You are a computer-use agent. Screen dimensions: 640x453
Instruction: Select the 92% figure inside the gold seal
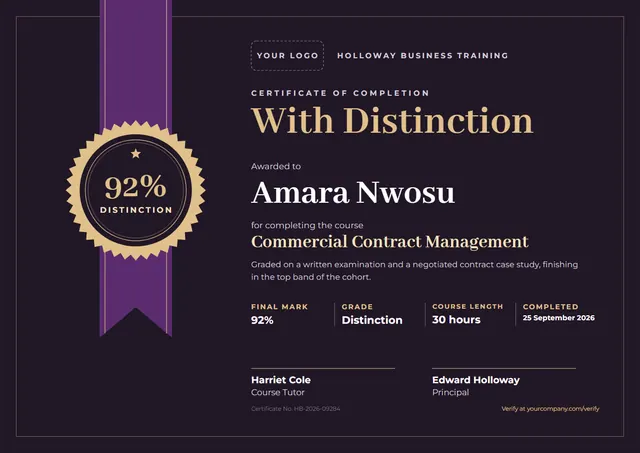tap(136, 187)
